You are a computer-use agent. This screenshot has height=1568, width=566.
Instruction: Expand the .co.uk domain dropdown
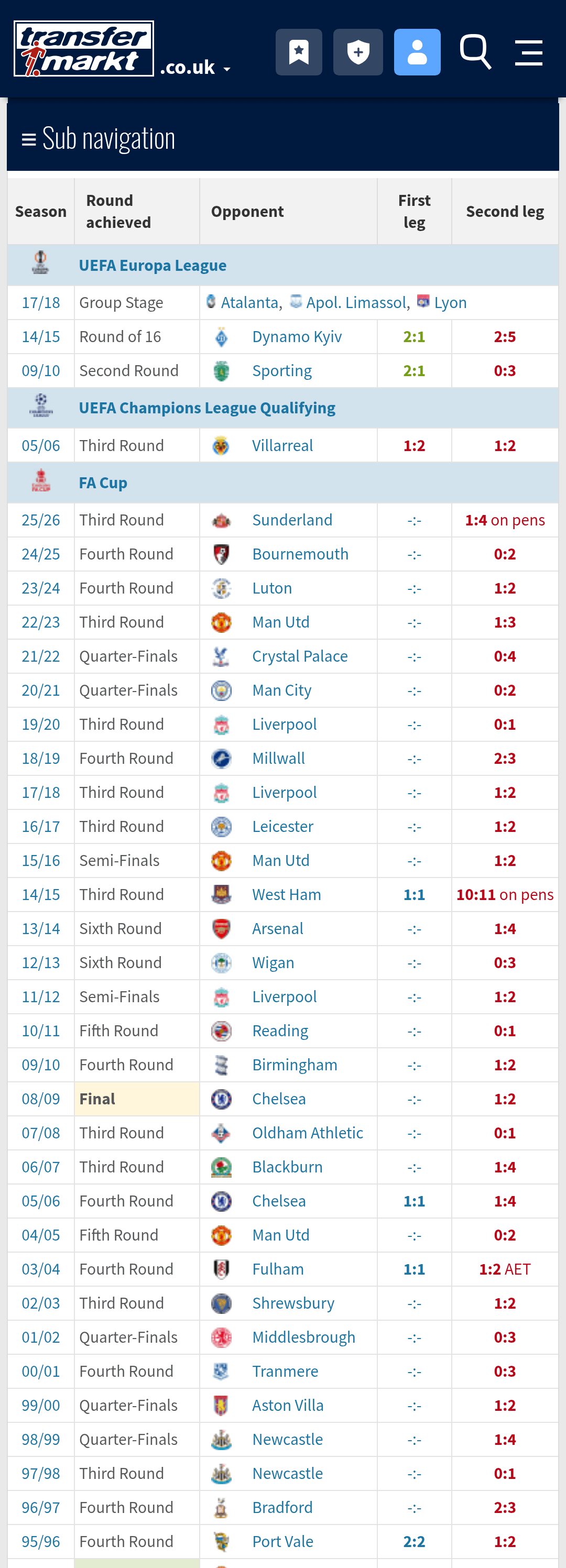click(x=195, y=68)
